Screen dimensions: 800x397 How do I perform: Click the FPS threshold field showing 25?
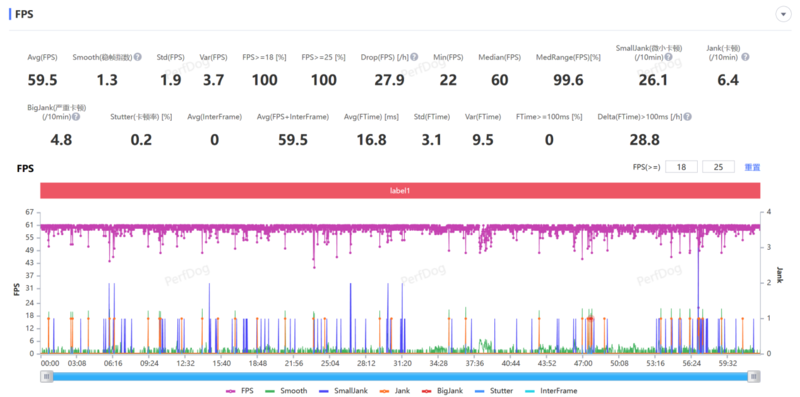click(x=718, y=167)
